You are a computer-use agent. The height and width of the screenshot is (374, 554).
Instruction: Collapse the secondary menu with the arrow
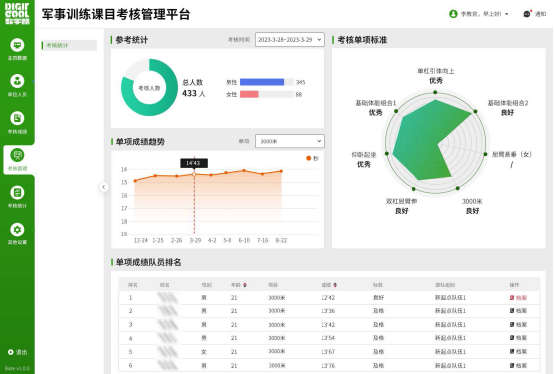tap(104, 187)
